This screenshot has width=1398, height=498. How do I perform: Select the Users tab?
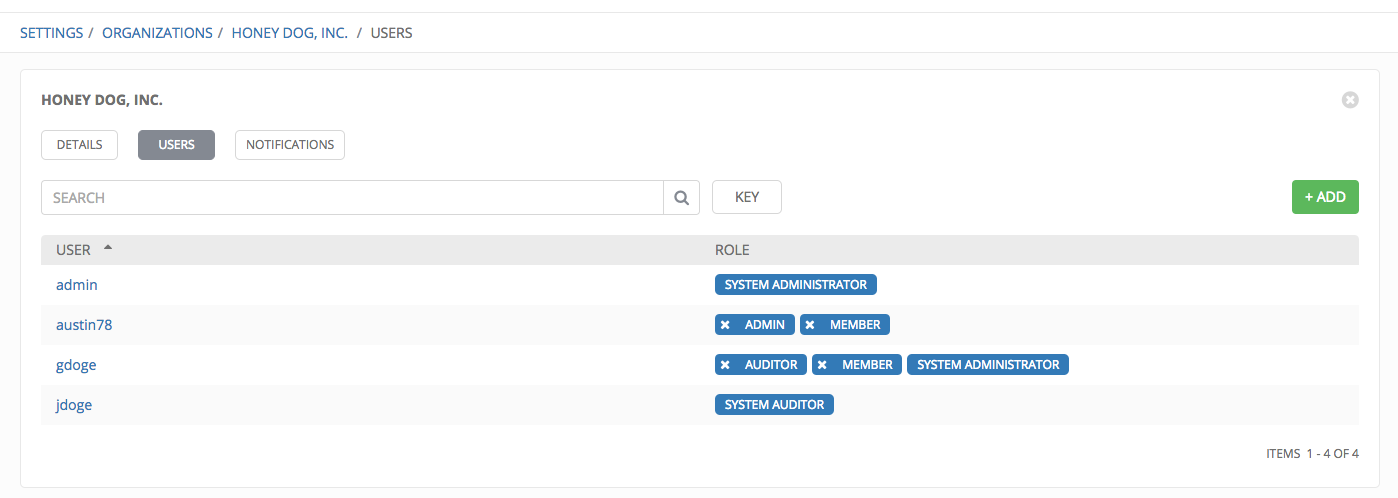(x=176, y=145)
